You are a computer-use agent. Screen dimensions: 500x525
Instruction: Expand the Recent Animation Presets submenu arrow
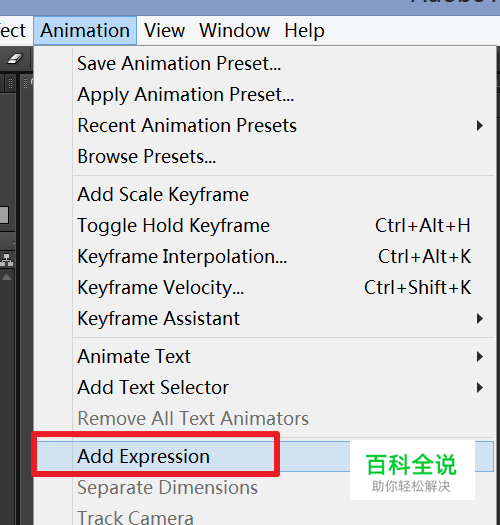click(480, 126)
